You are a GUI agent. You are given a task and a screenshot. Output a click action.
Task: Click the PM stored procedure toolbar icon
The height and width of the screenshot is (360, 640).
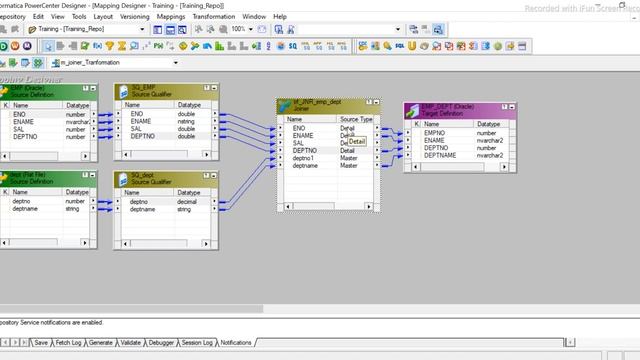point(158,46)
